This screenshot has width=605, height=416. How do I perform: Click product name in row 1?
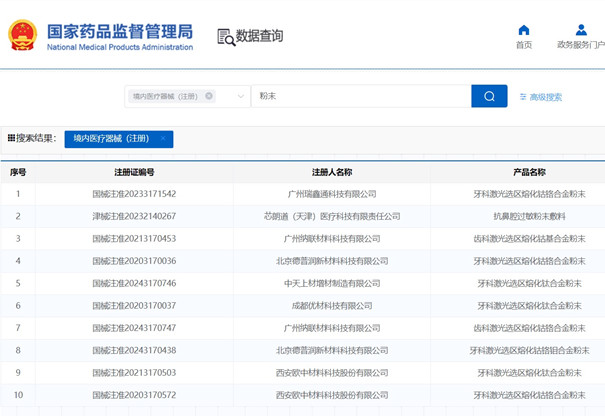pyautogui.click(x=529, y=194)
